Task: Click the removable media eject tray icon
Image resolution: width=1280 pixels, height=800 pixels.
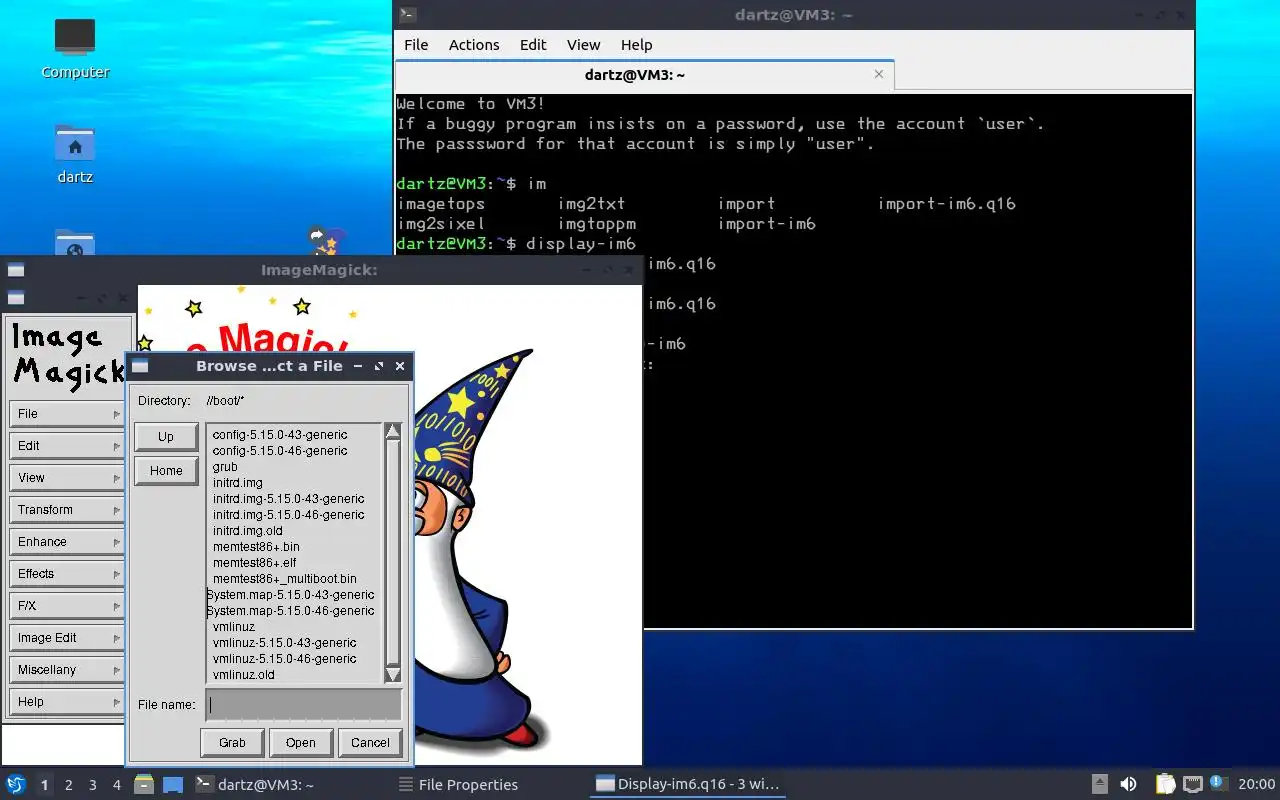Action: coord(1099,784)
